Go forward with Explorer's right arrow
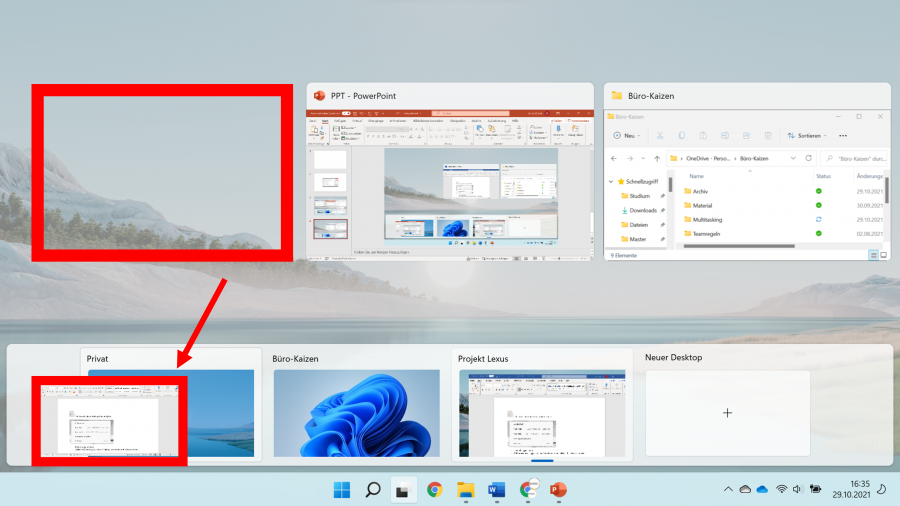This screenshot has height=506, width=900. tap(630, 158)
